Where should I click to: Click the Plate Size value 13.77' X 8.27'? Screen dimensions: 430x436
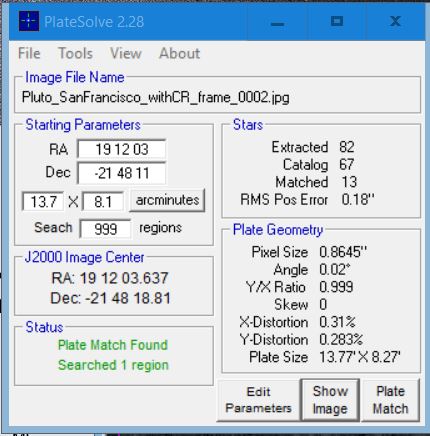point(360,357)
